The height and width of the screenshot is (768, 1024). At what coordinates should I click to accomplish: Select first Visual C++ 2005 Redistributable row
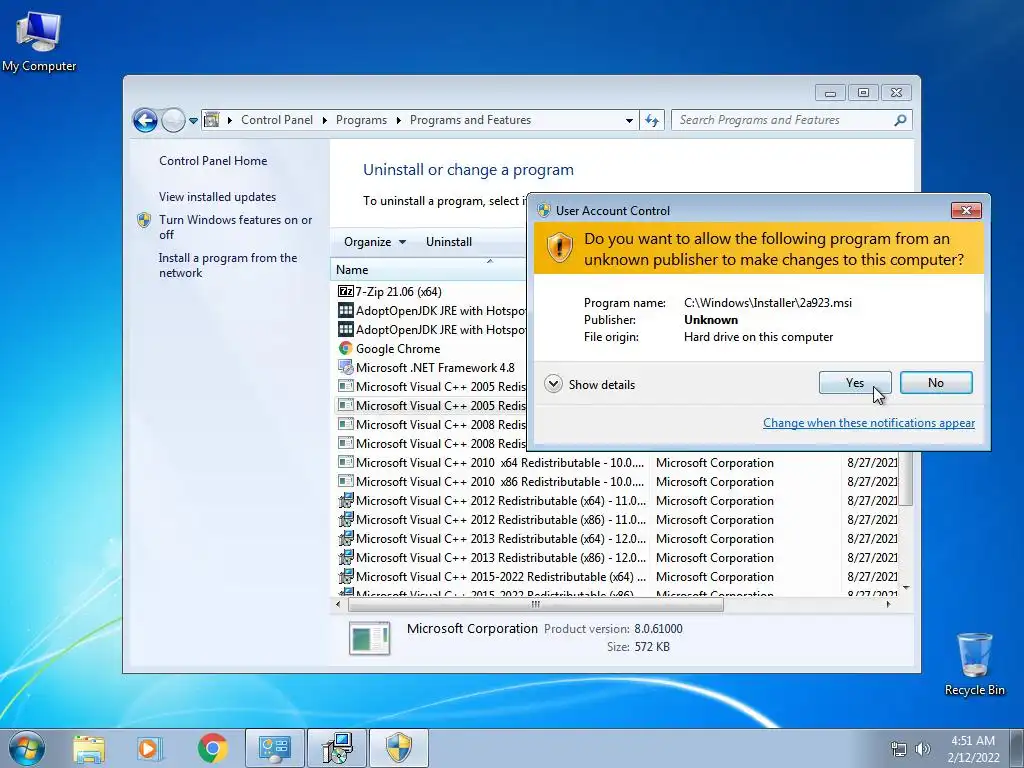point(431,387)
